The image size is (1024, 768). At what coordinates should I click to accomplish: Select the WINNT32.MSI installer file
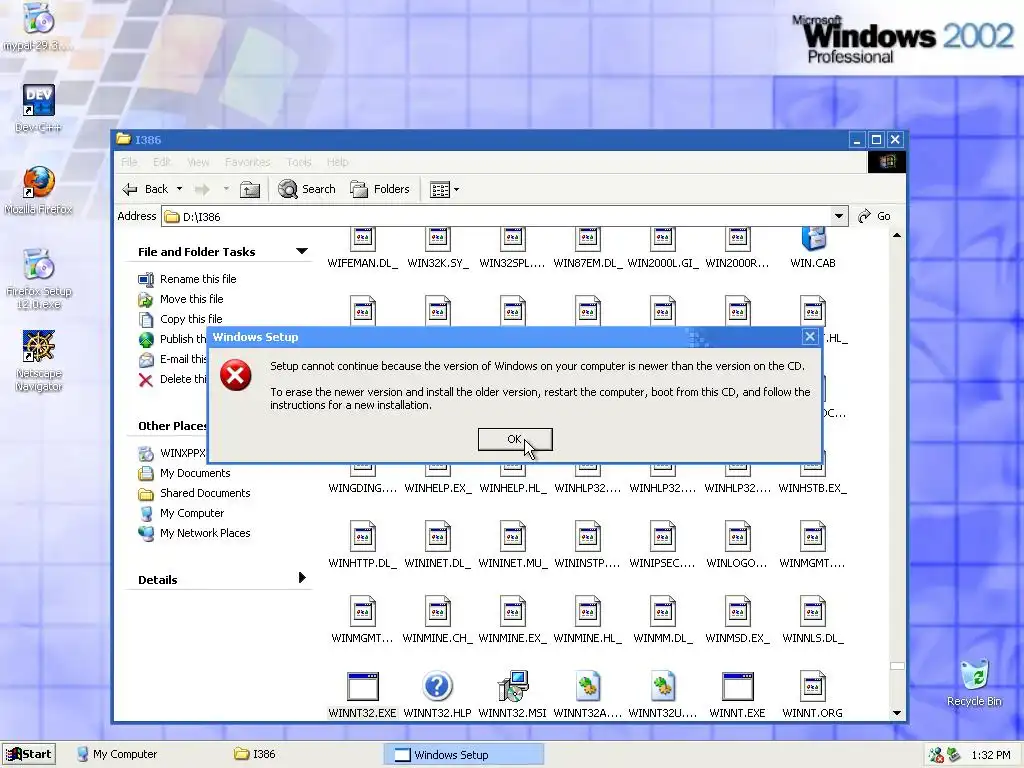pos(512,695)
